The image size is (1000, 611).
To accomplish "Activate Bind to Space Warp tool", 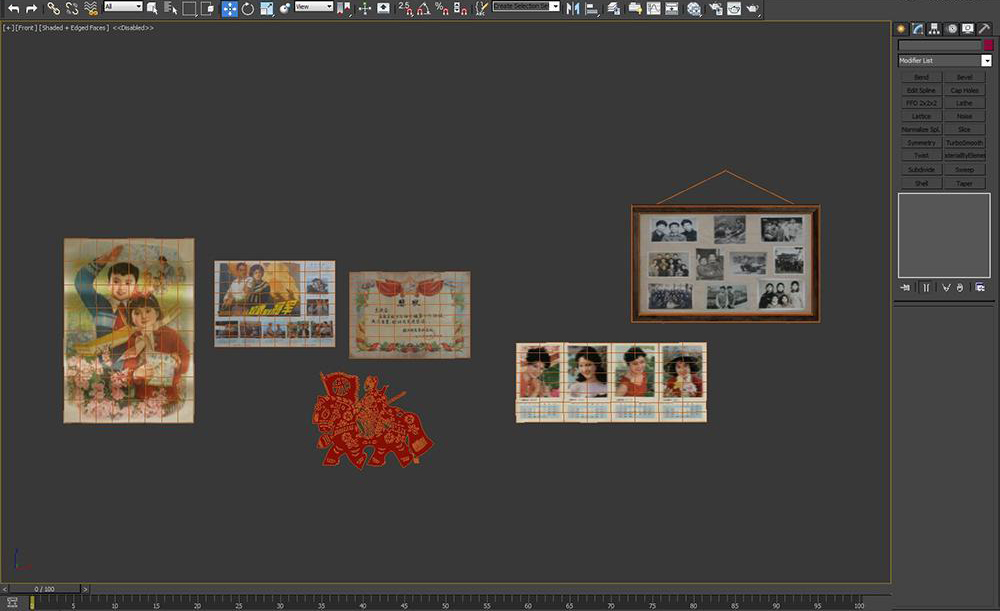I will (91, 8).
